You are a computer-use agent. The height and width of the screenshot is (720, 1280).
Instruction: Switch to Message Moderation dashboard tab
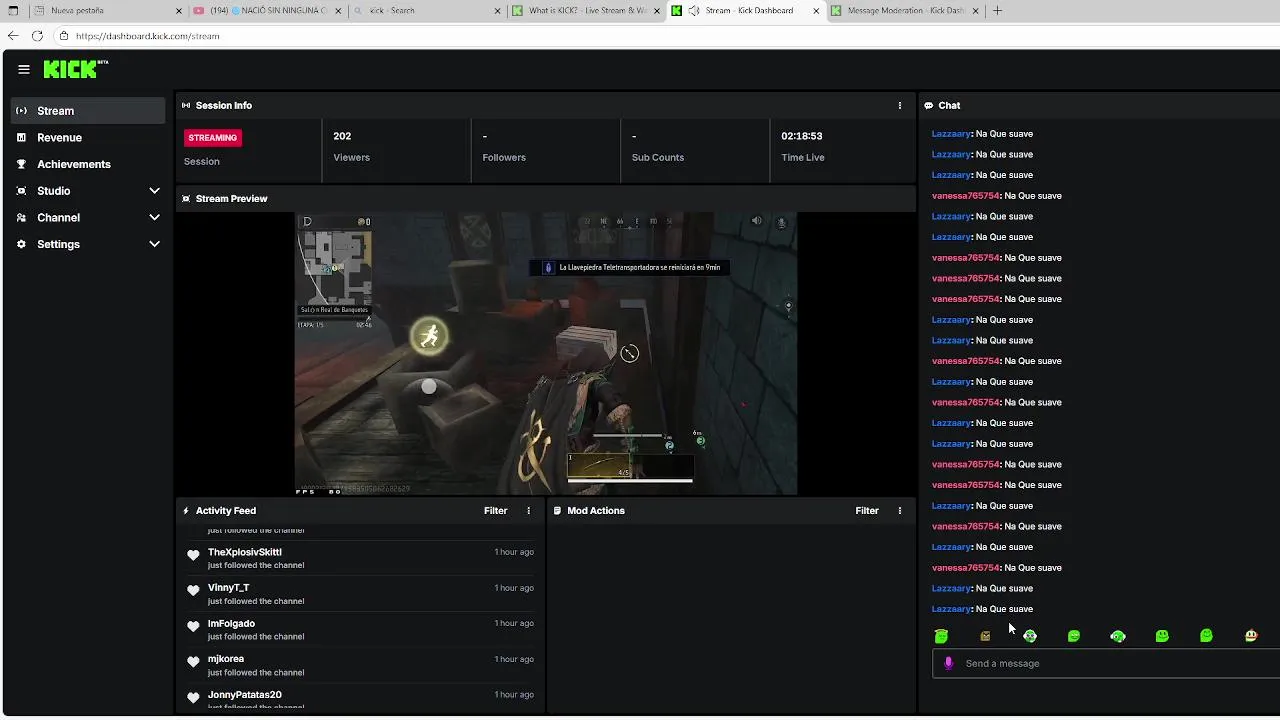click(x=904, y=11)
